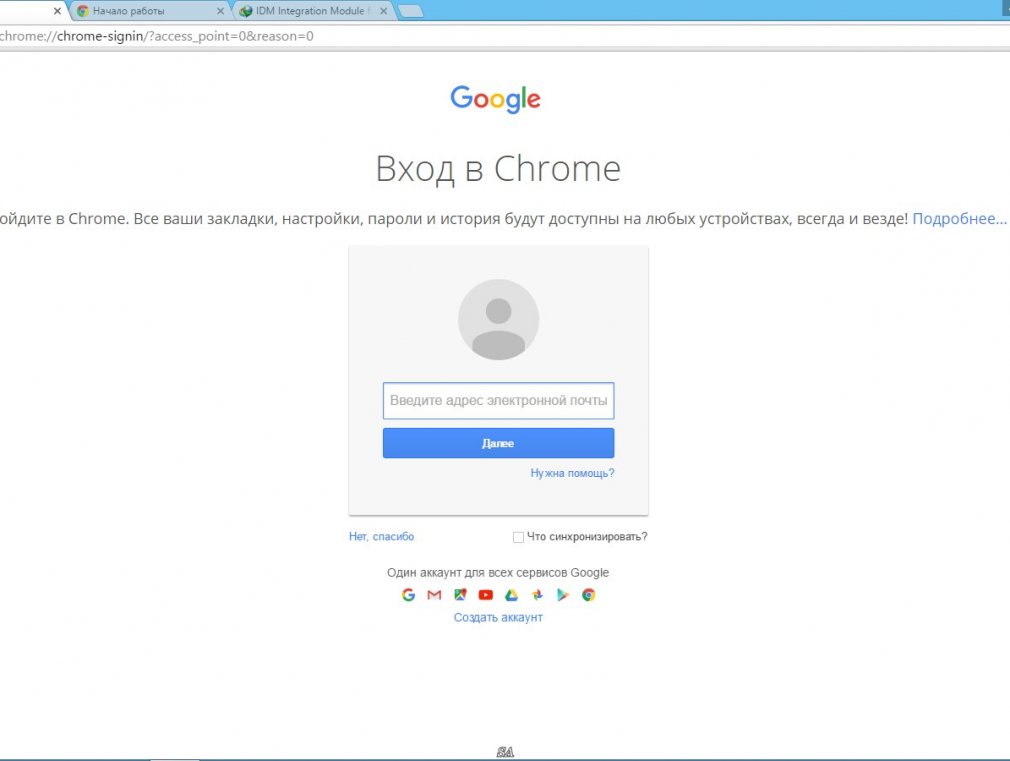The height and width of the screenshot is (761, 1010).
Task: Switch to the IDM Integration Module tab
Action: [312, 11]
